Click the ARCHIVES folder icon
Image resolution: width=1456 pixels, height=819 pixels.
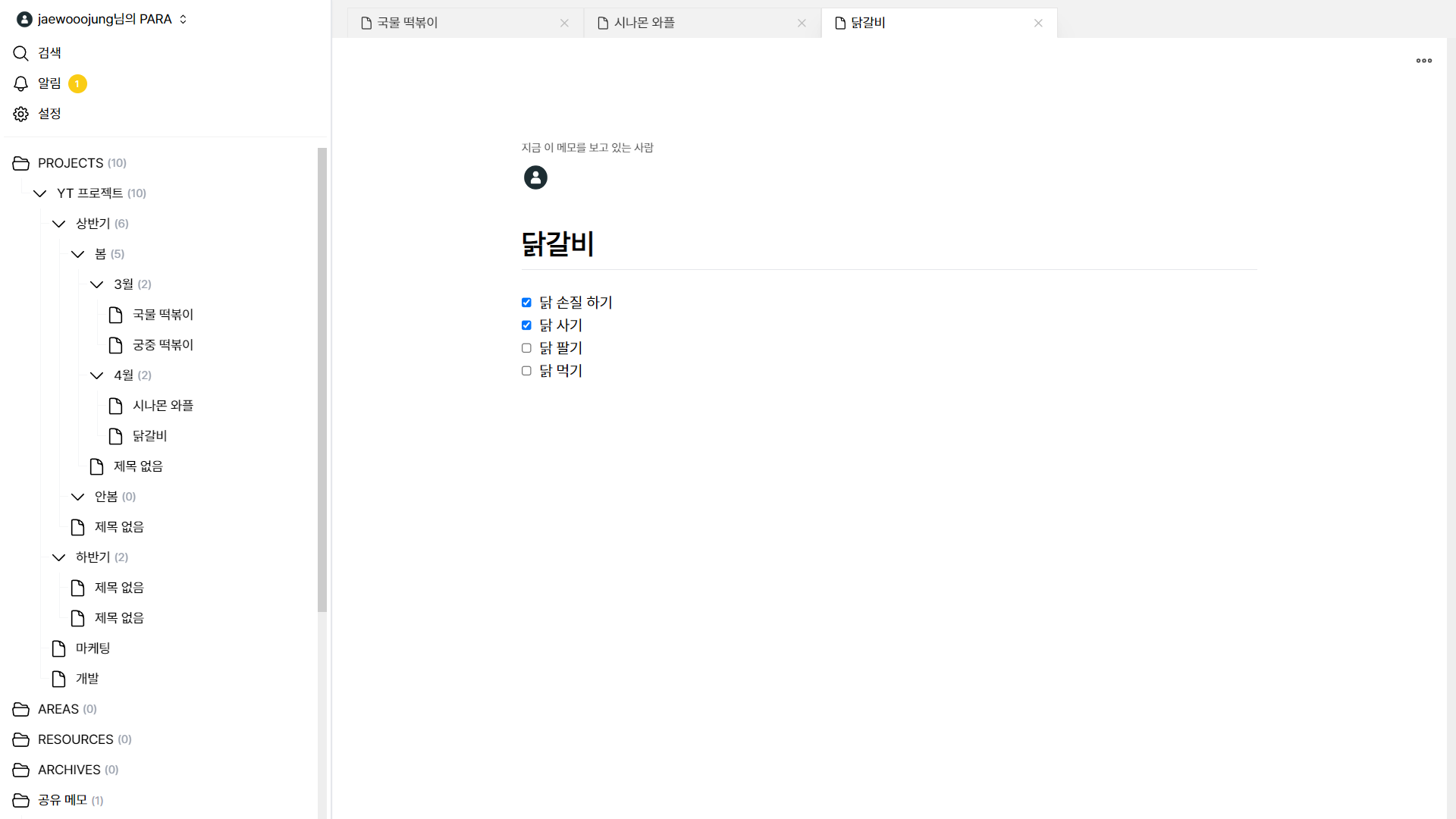[20, 770]
